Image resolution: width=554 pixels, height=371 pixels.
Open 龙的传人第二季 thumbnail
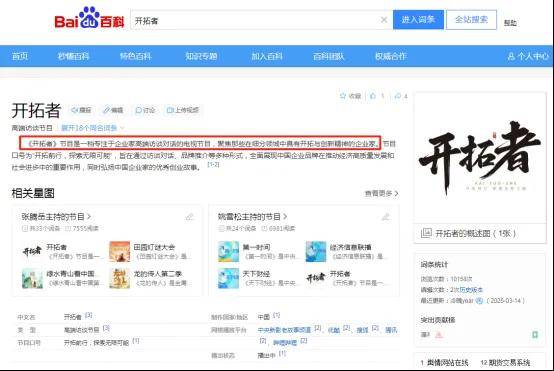point(119,278)
